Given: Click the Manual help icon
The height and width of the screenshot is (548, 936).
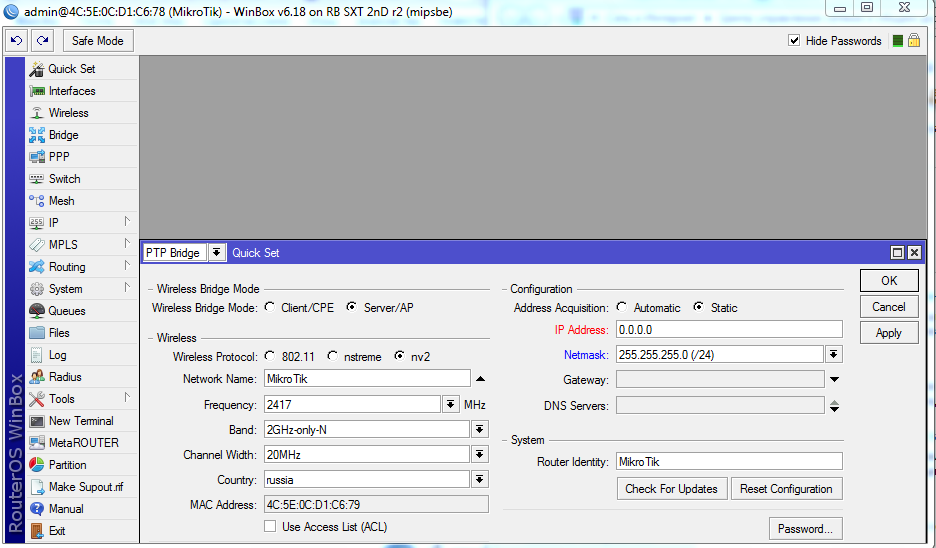Looking at the screenshot, I should pyautogui.click(x=37, y=509).
